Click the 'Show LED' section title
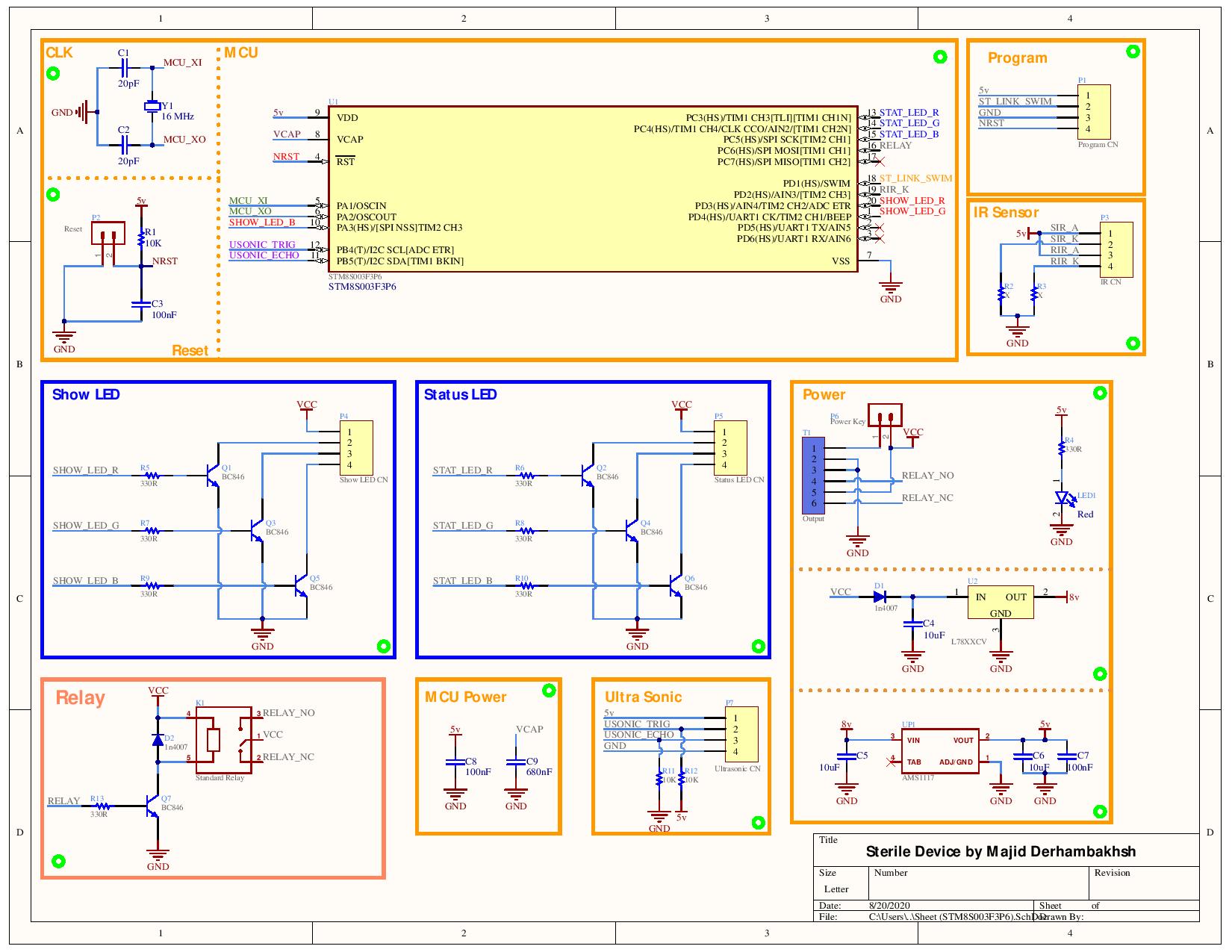Screen dimensions: 1232x952 pos(86,394)
